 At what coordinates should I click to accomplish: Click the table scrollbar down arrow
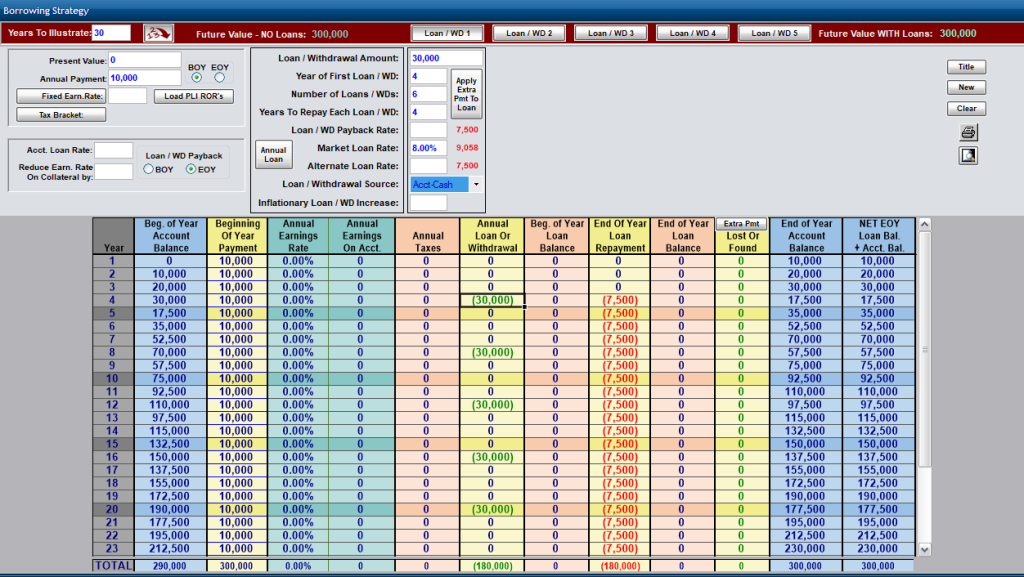924,550
